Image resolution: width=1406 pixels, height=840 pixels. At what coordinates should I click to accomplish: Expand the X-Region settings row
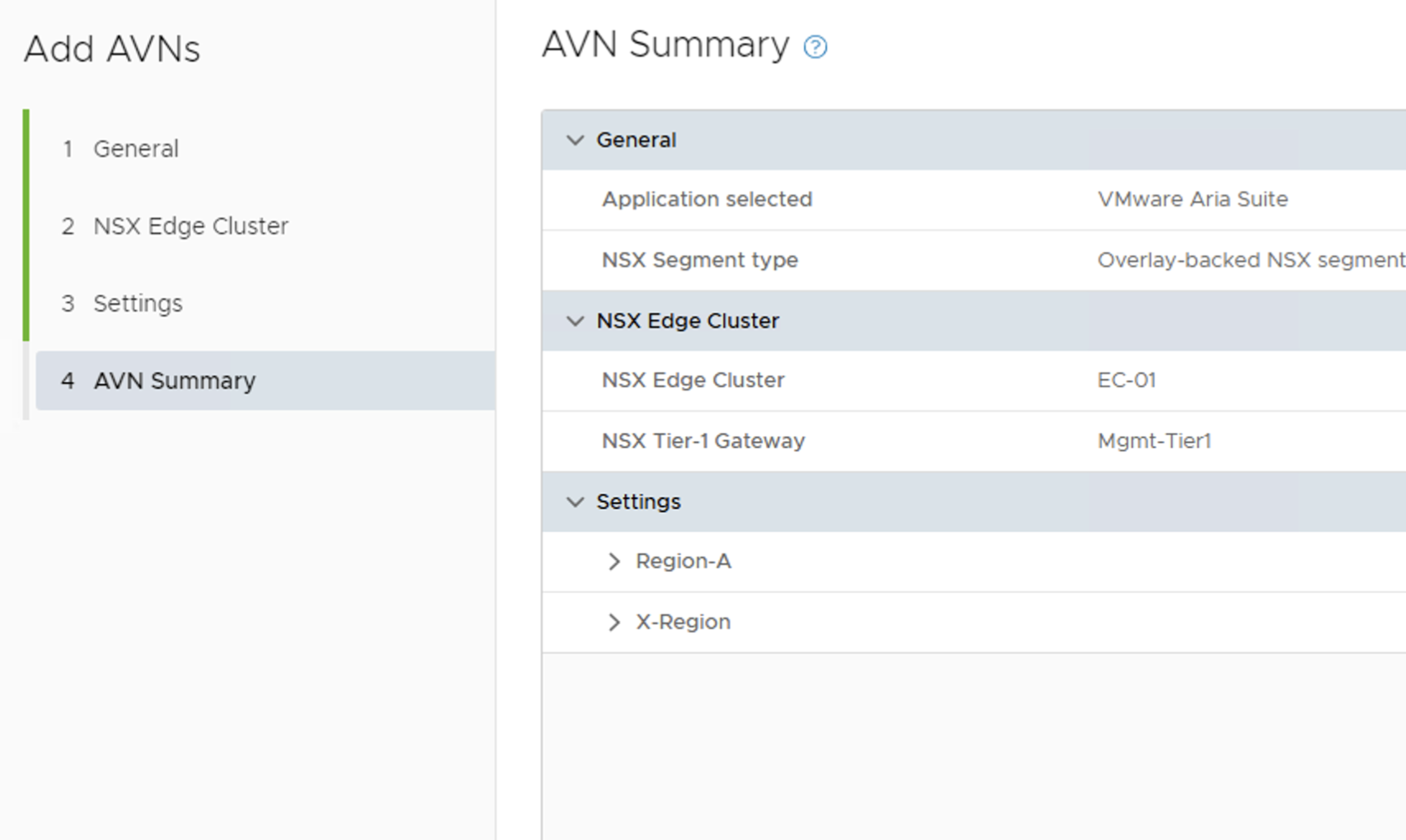(x=614, y=623)
